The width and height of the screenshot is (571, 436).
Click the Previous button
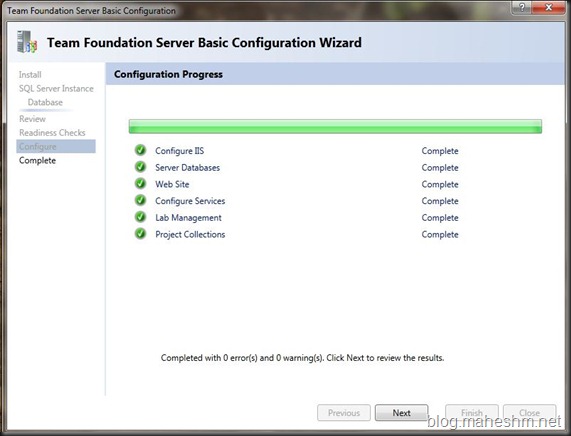(x=344, y=413)
